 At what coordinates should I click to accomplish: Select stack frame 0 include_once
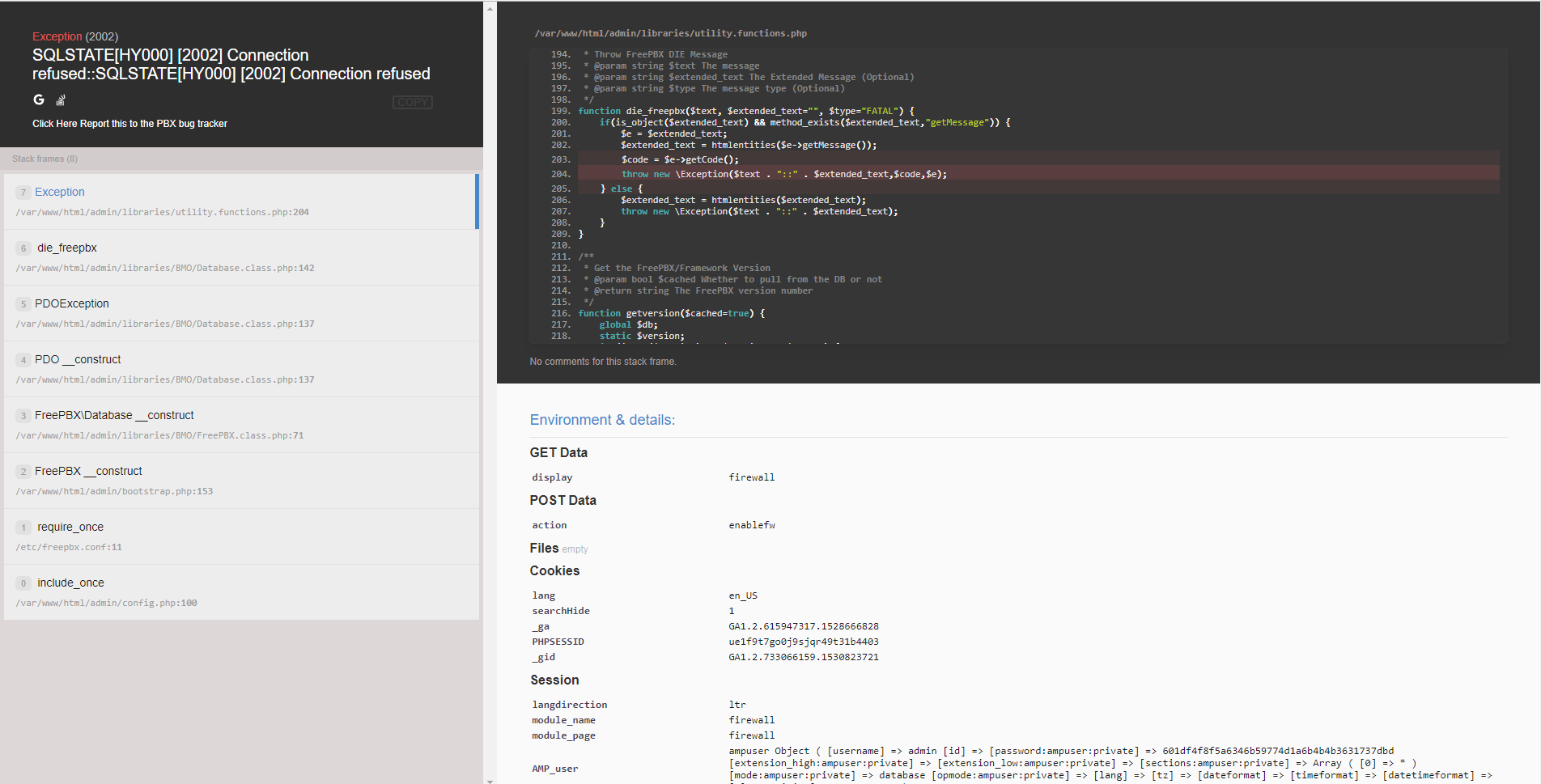pos(241,592)
